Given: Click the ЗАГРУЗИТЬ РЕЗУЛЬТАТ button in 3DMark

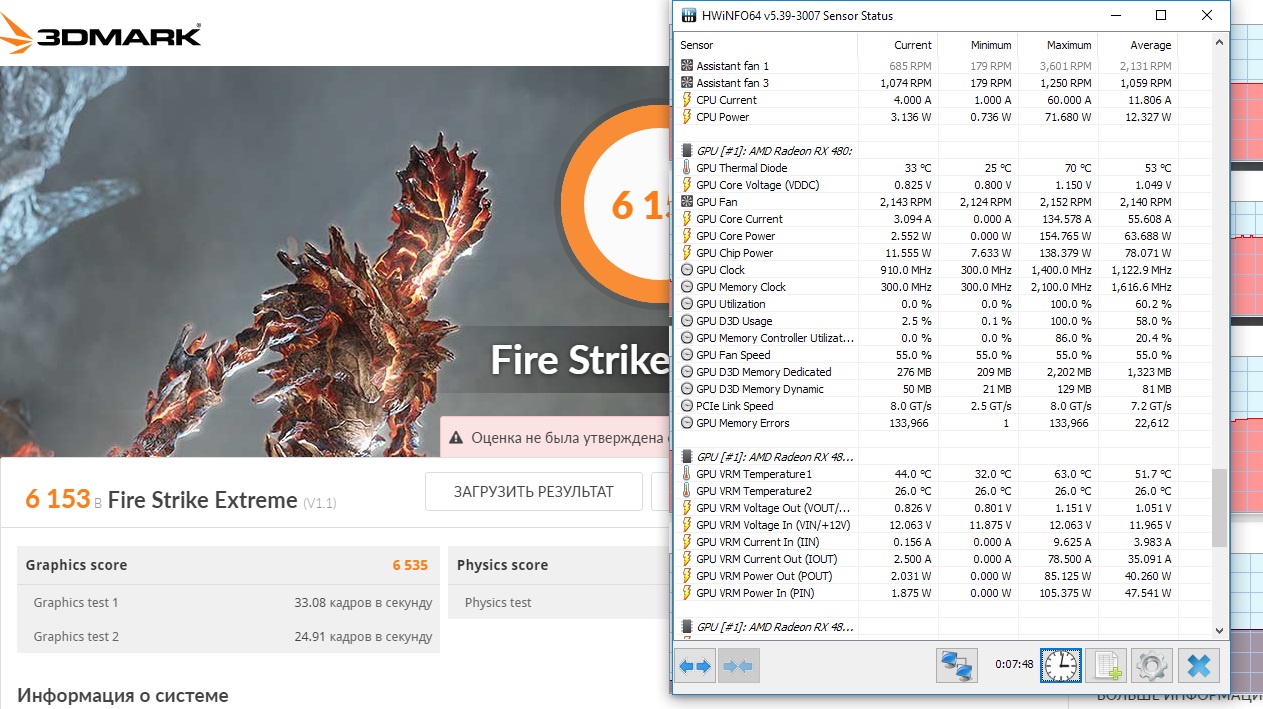Looking at the screenshot, I should [534, 492].
